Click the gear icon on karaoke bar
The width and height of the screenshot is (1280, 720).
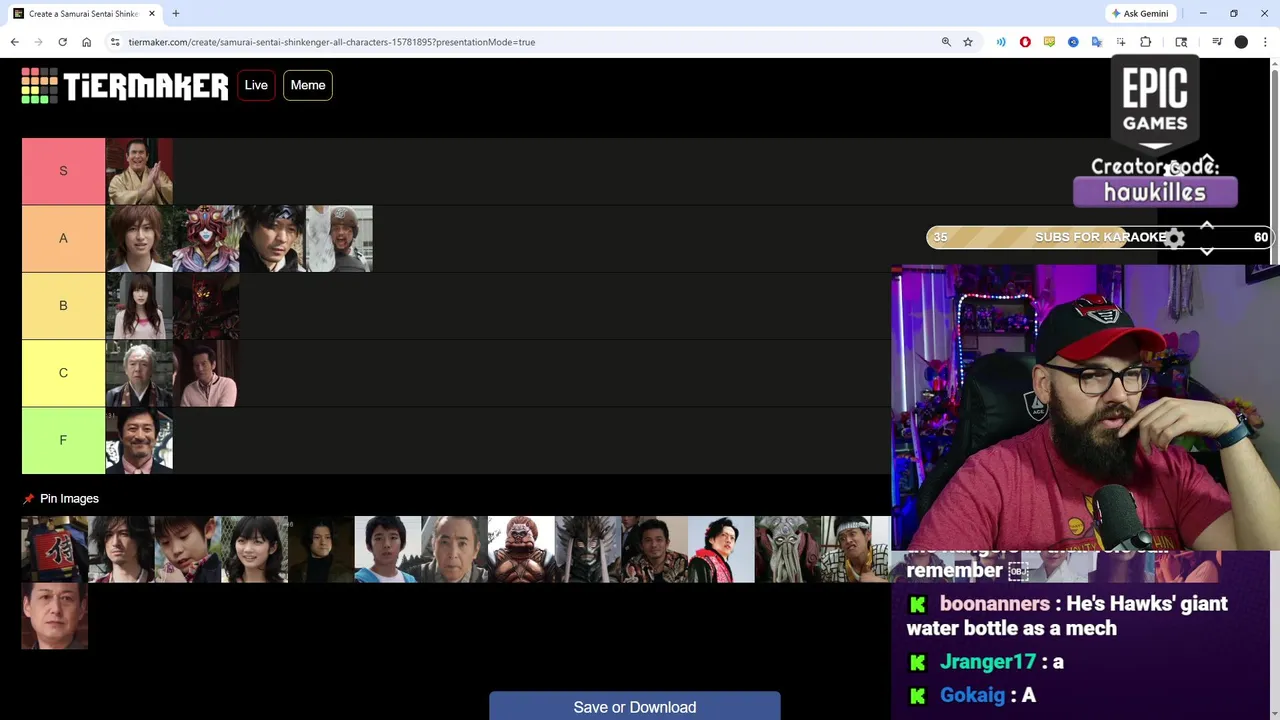1175,238
